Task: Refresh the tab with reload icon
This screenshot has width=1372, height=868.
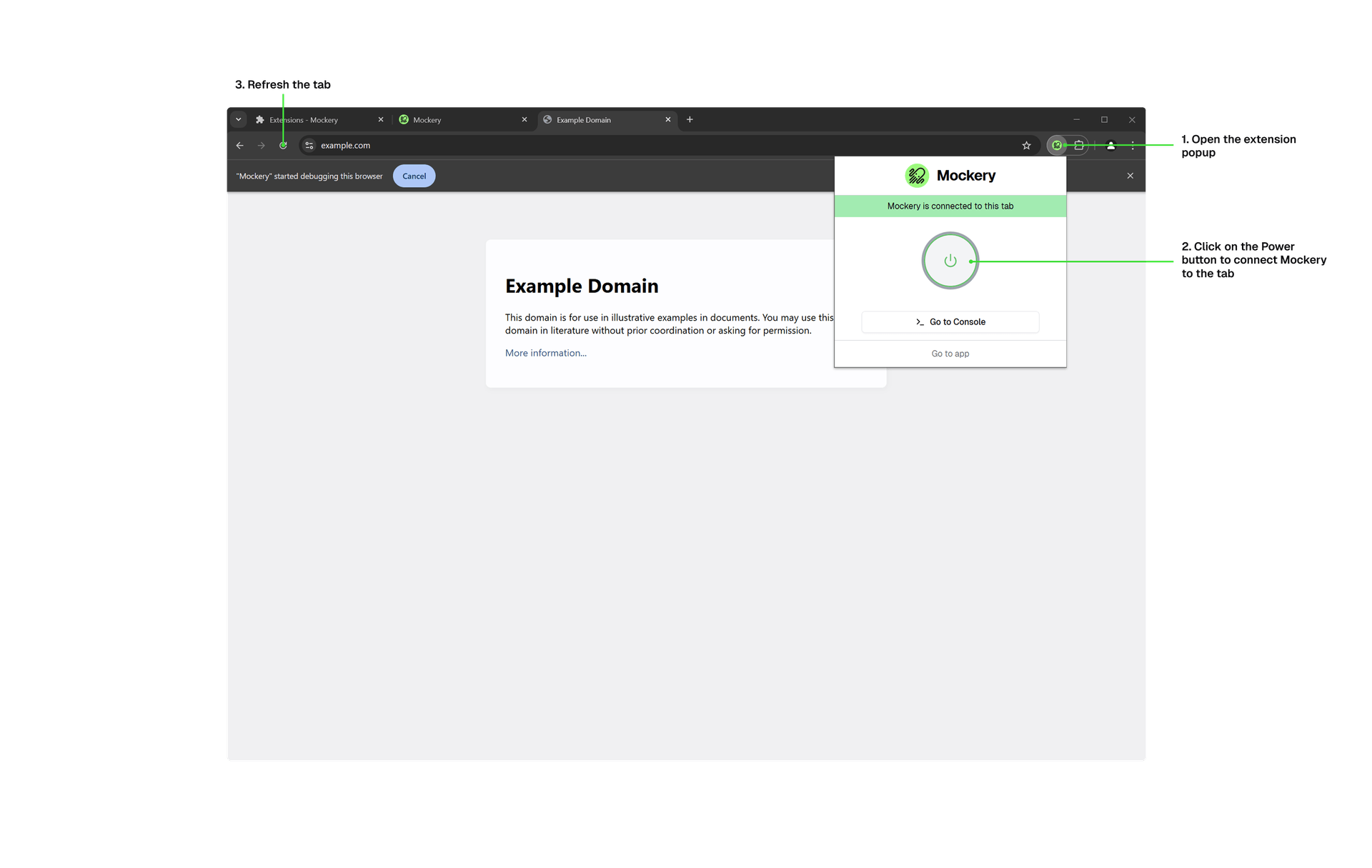Action: pos(284,146)
